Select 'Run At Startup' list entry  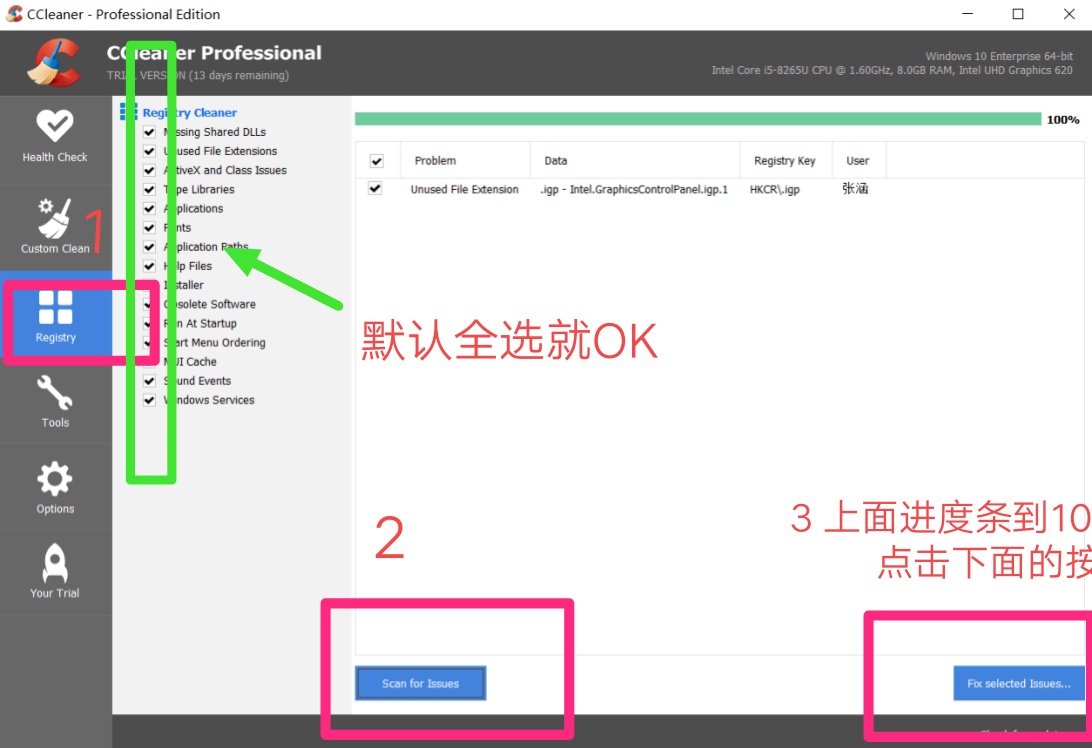200,323
